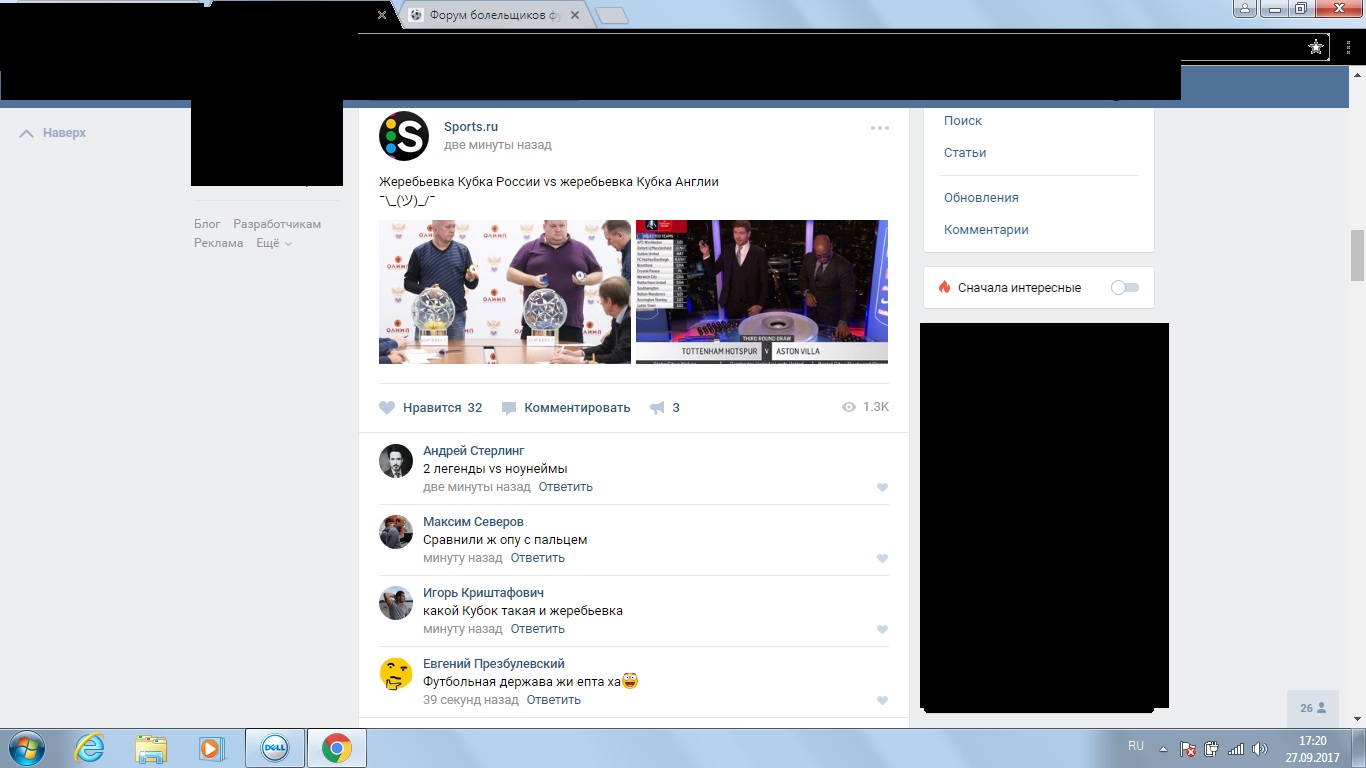Click share count 3 beside megaphone
The image size is (1366, 768).
[x=676, y=408]
